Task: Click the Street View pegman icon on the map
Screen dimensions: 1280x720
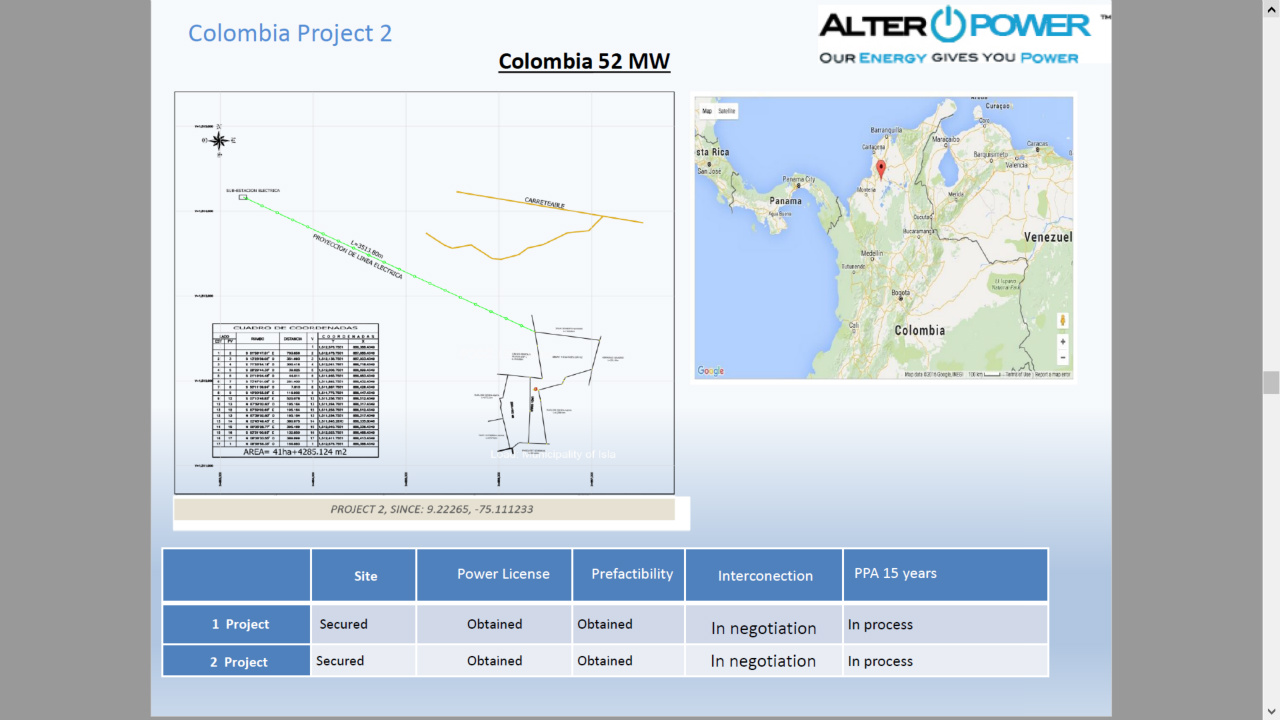Action: click(1062, 321)
